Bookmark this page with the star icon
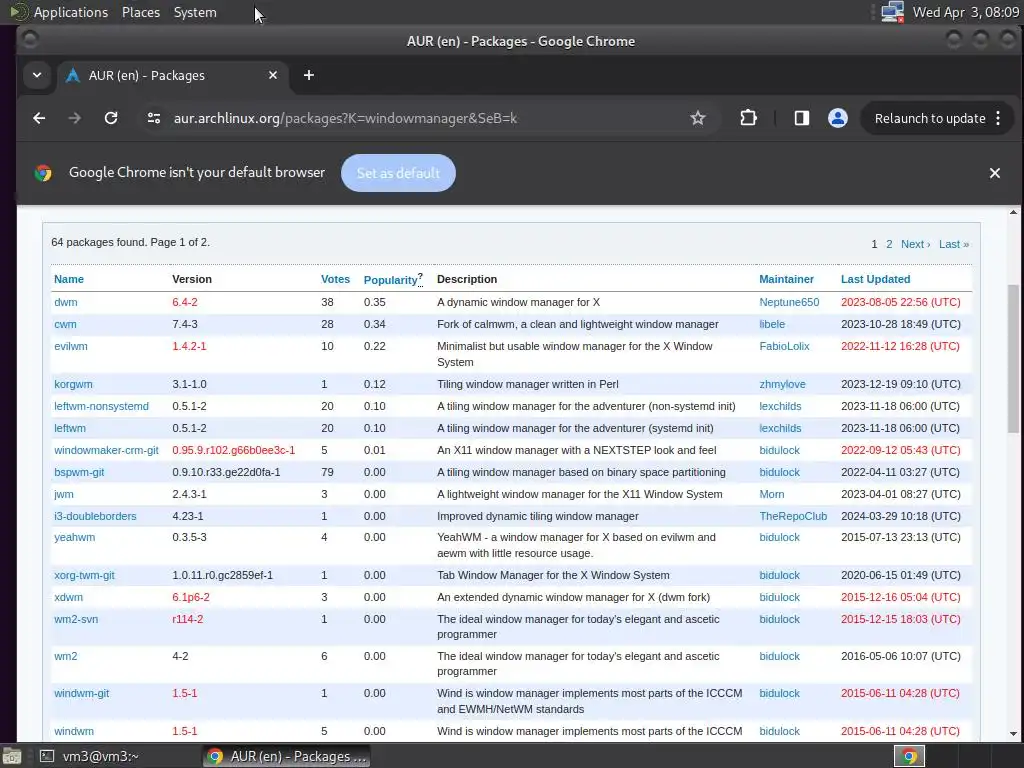1024x768 pixels. pyautogui.click(x=697, y=118)
